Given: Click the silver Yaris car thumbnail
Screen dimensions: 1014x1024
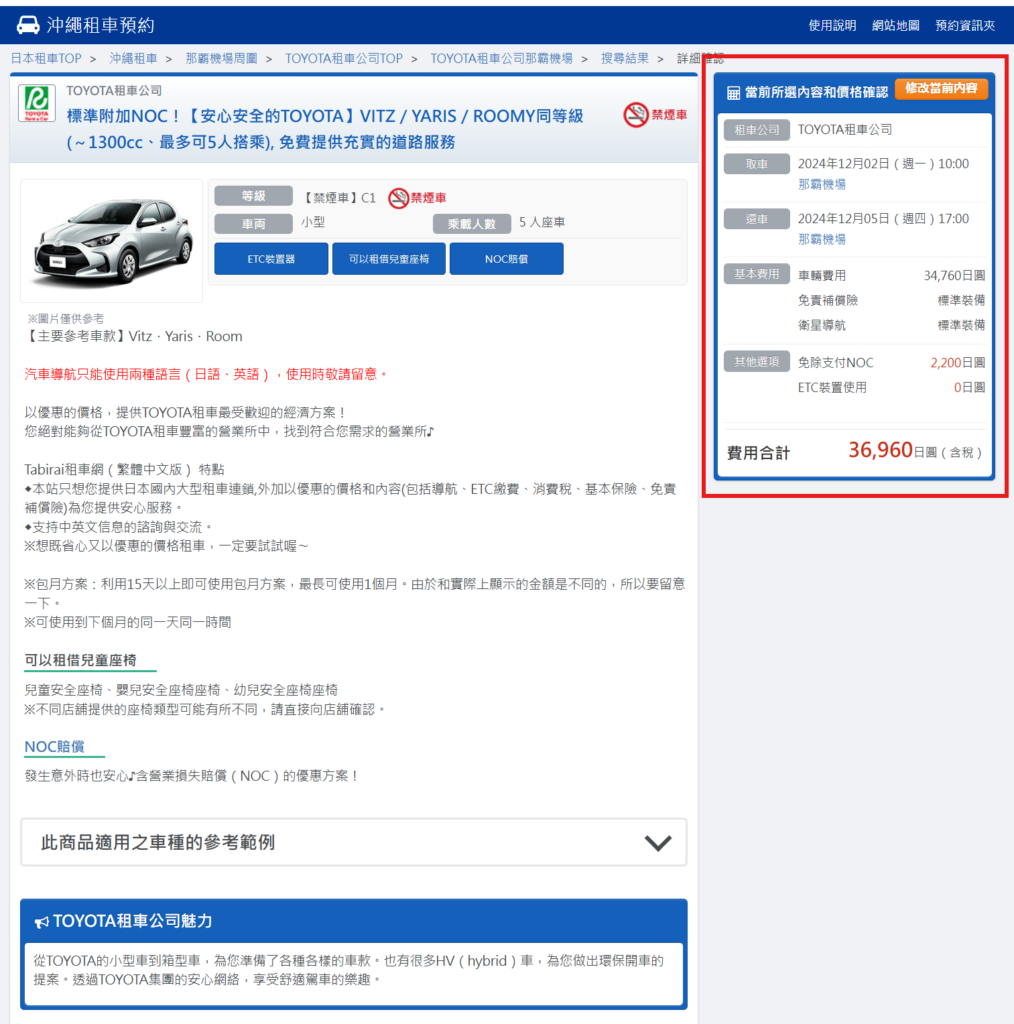Looking at the screenshot, I should (112, 240).
